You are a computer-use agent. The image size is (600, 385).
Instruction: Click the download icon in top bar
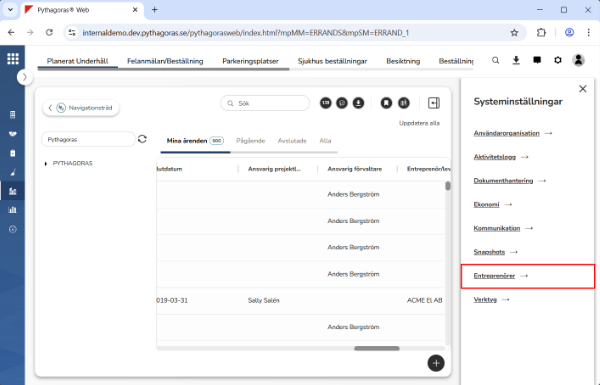pos(516,60)
